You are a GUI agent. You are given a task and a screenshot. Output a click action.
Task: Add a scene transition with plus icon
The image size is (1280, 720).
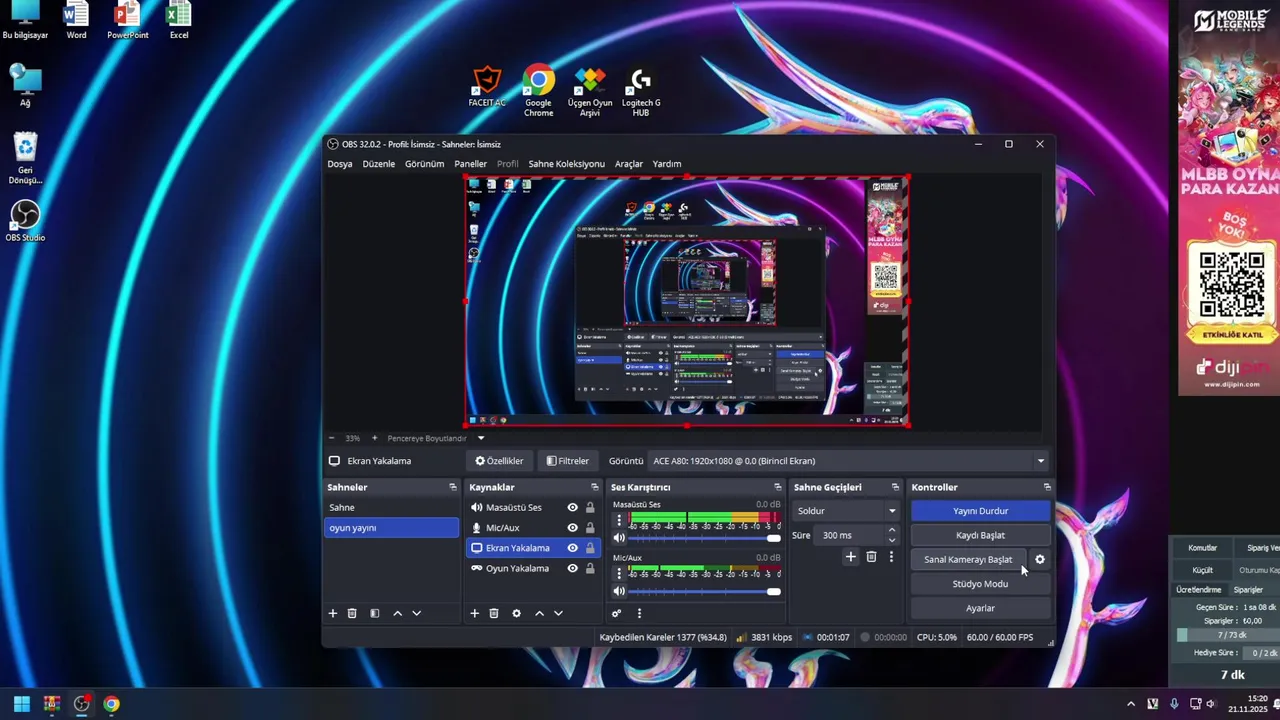click(851, 557)
